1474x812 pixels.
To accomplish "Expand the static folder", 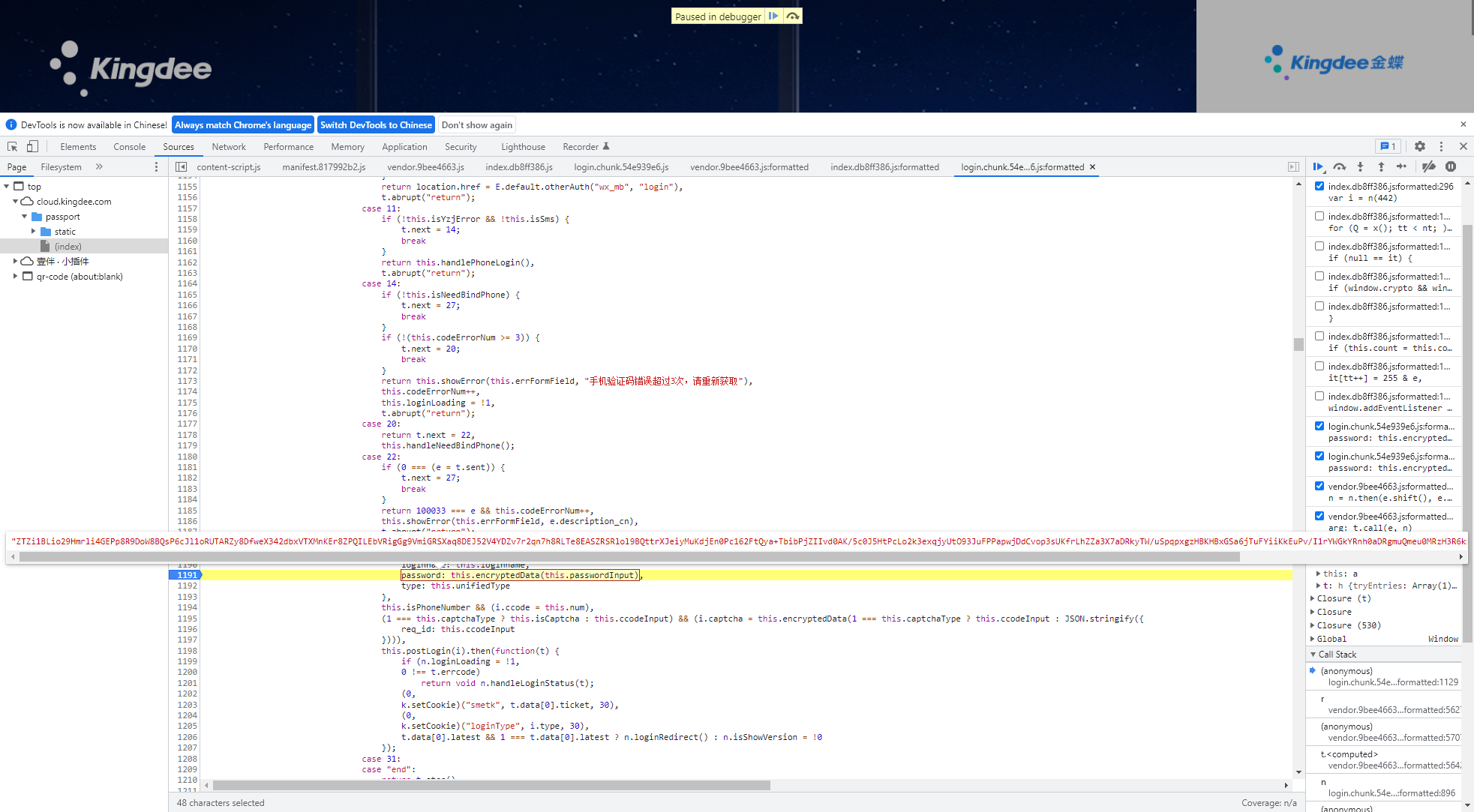I will click(x=33, y=232).
